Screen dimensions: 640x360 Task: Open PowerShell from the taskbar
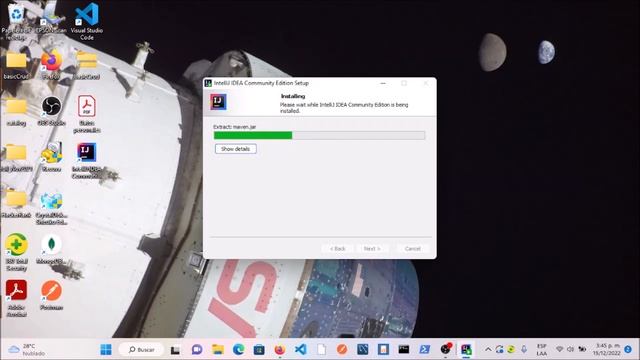(x=424, y=349)
